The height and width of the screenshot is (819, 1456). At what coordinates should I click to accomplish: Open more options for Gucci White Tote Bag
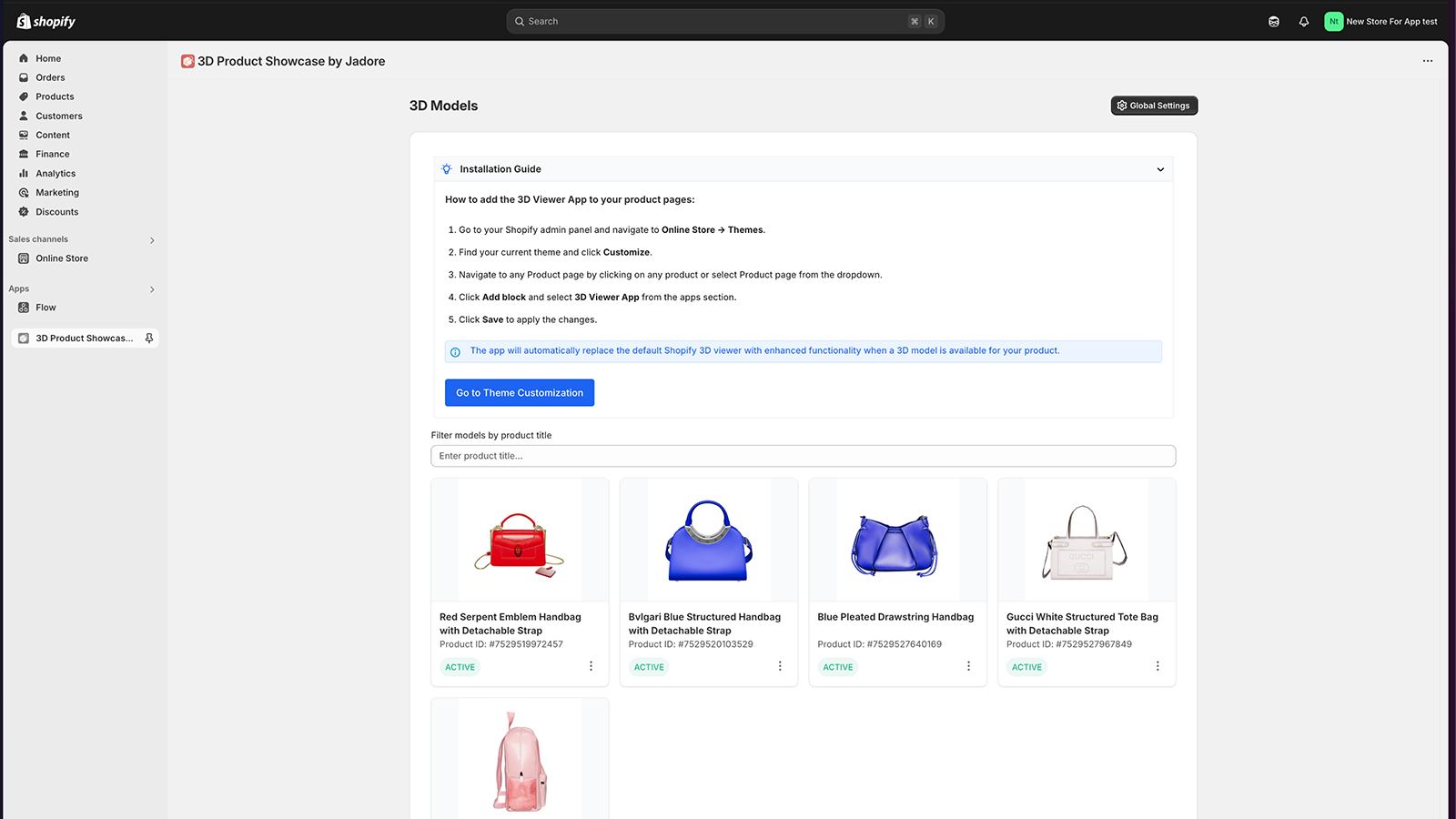tap(1158, 666)
